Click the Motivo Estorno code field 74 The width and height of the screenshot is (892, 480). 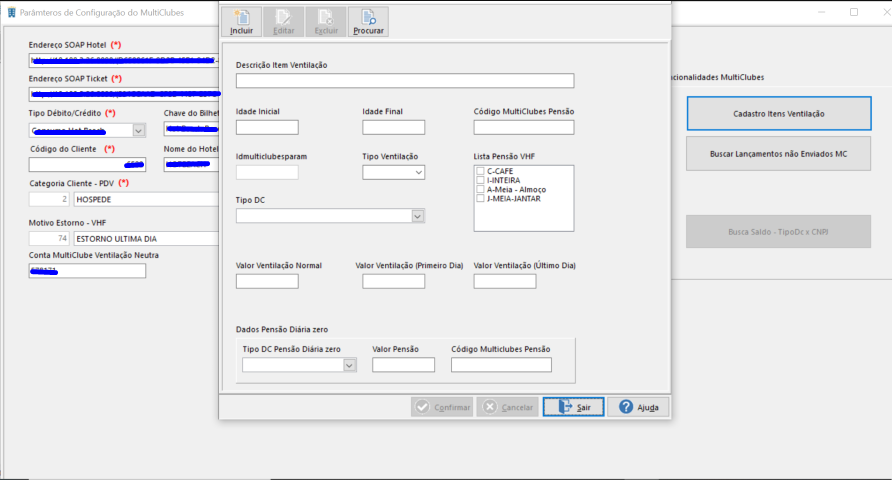coord(49,238)
